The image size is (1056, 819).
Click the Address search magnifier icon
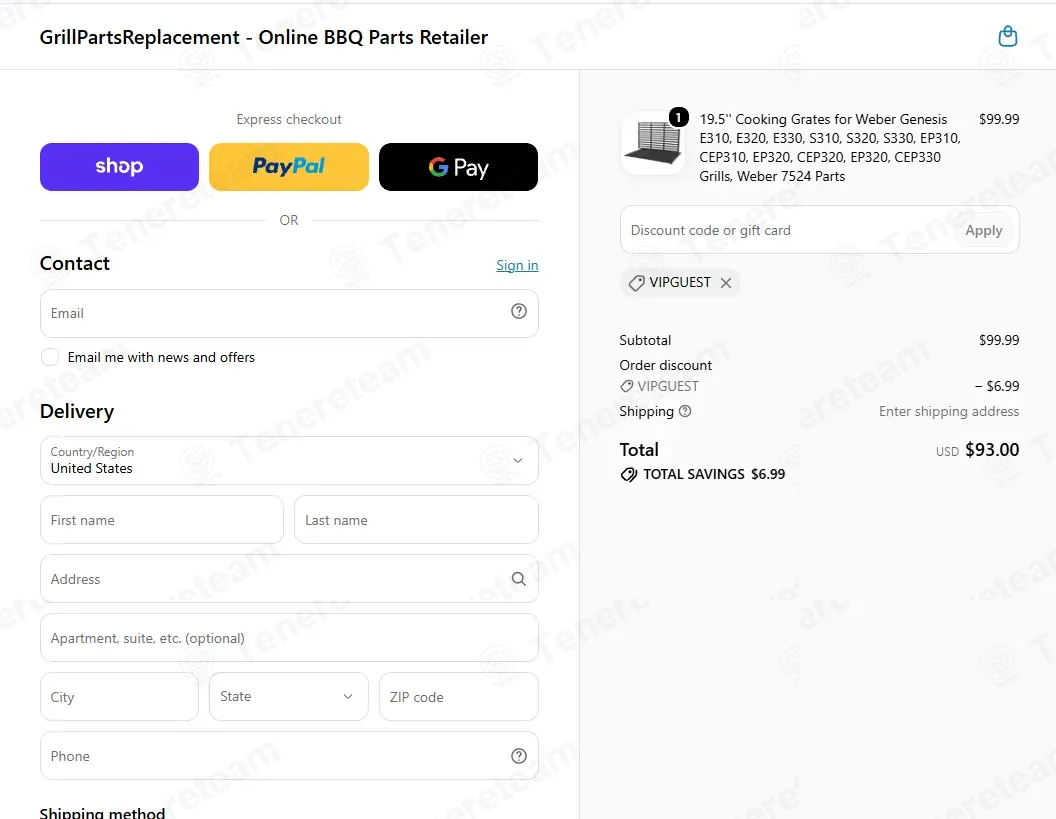(x=519, y=579)
